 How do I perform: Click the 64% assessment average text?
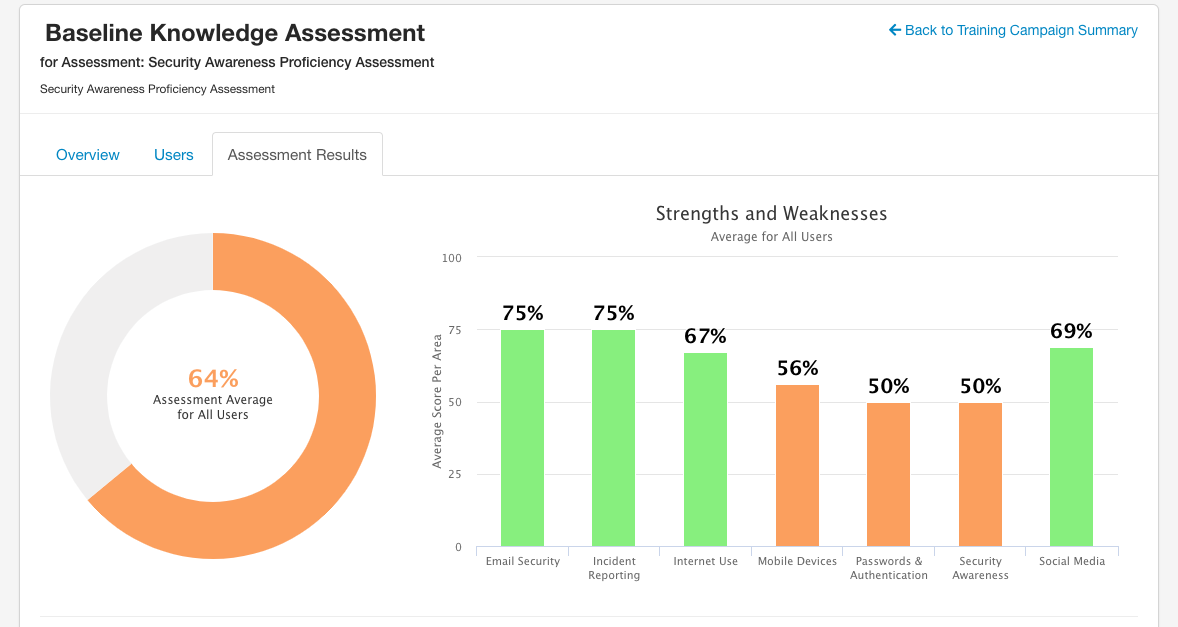pyautogui.click(x=213, y=379)
